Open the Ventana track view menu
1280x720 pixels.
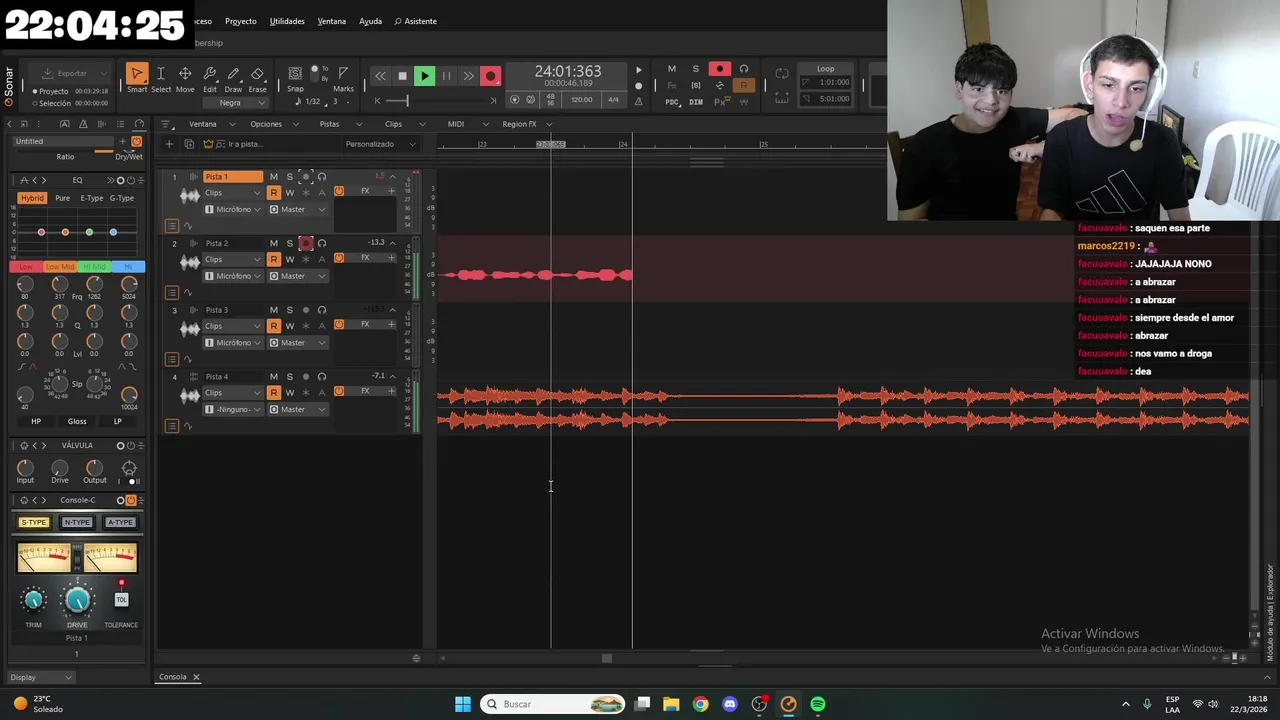pyautogui.click(x=211, y=124)
